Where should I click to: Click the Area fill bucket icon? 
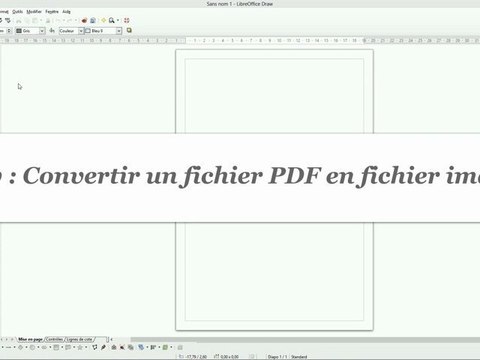[52, 31]
